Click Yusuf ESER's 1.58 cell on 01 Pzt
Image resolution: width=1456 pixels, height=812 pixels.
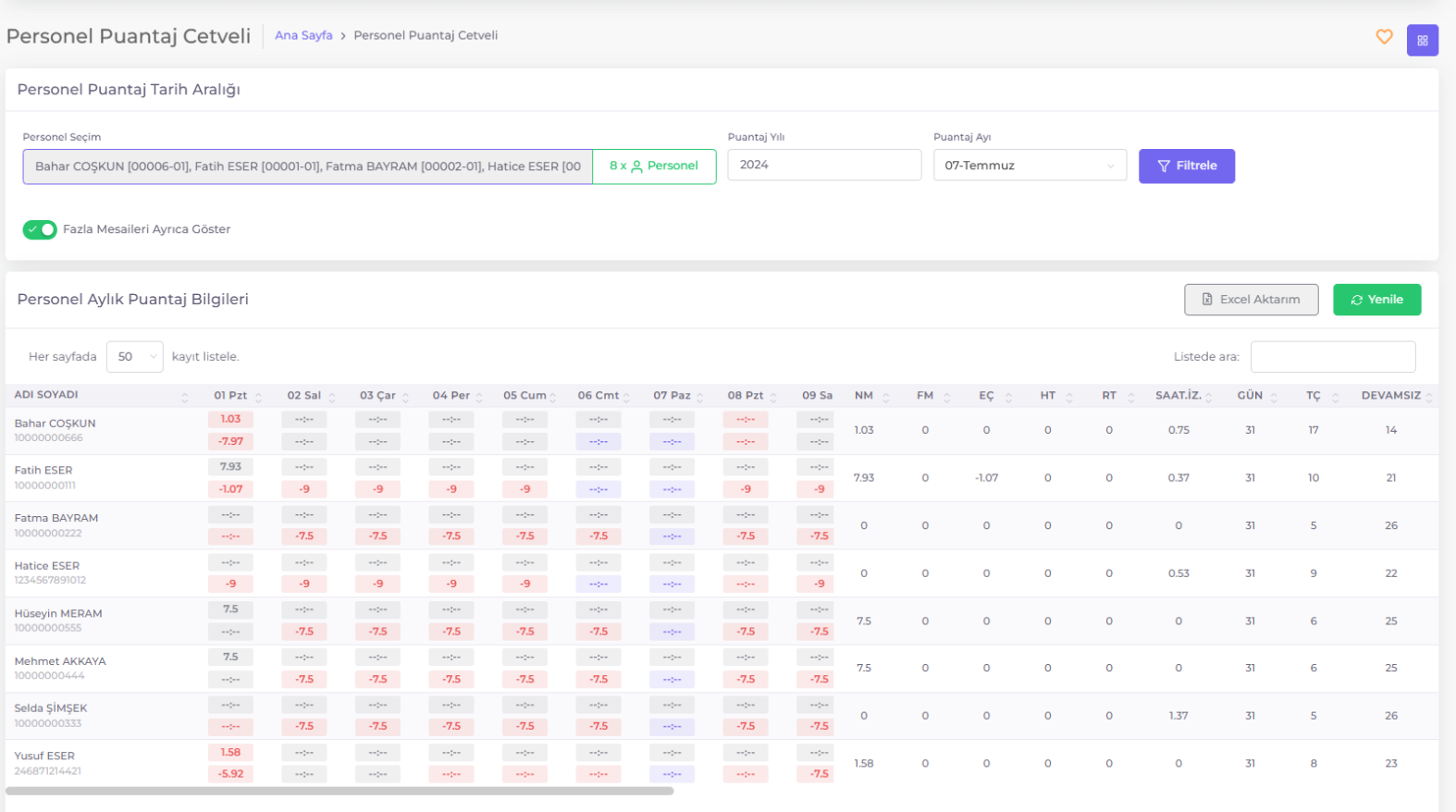pyautogui.click(x=230, y=753)
